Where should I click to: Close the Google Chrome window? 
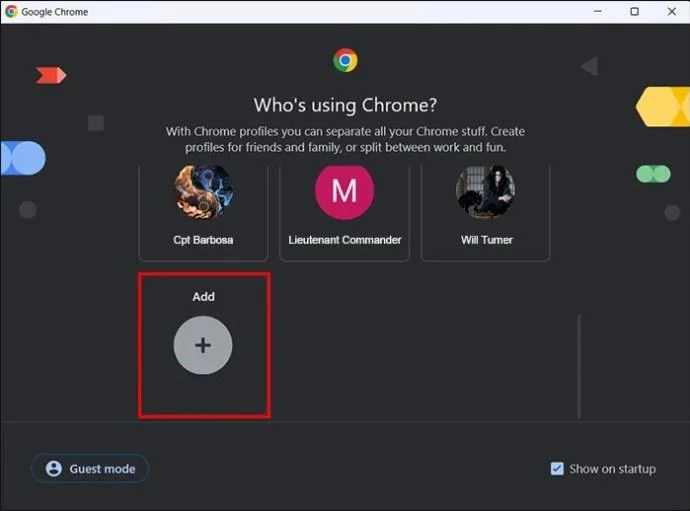[x=672, y=11]
